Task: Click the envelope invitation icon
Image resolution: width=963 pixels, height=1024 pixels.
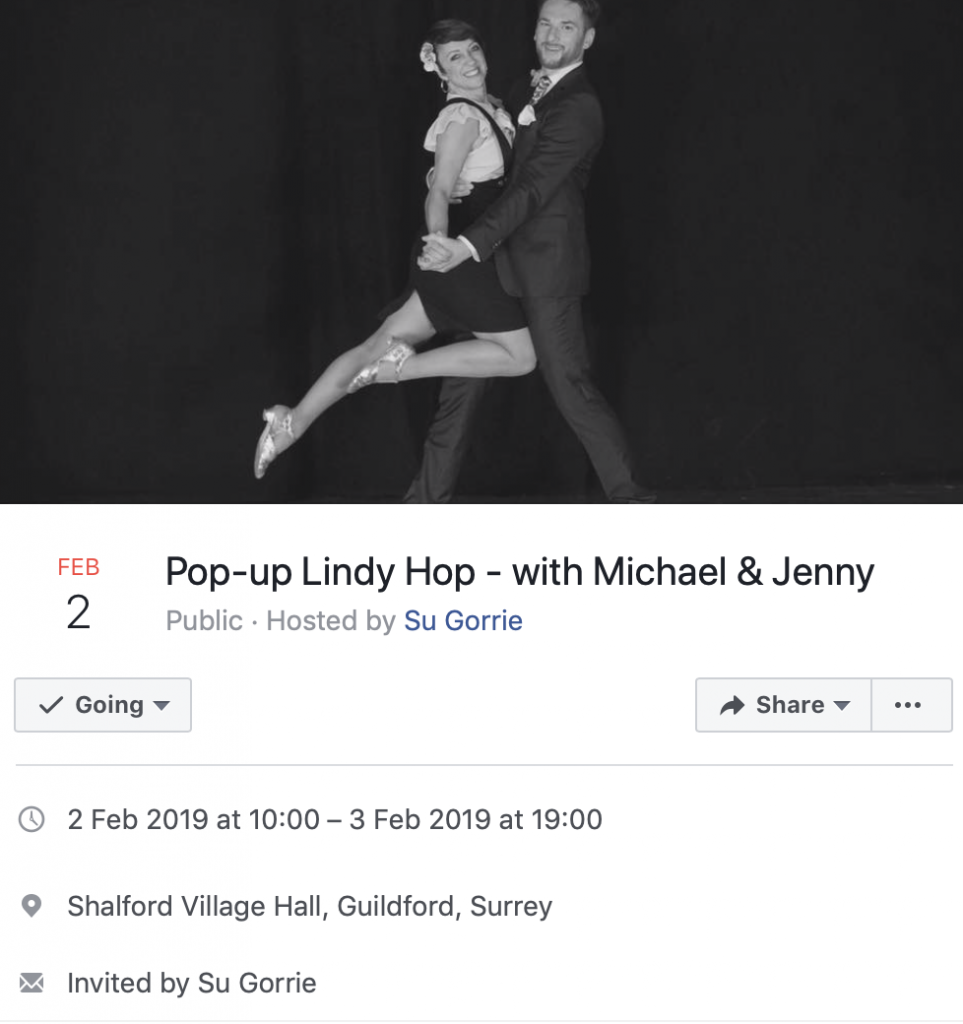Action: coord(31,982)
